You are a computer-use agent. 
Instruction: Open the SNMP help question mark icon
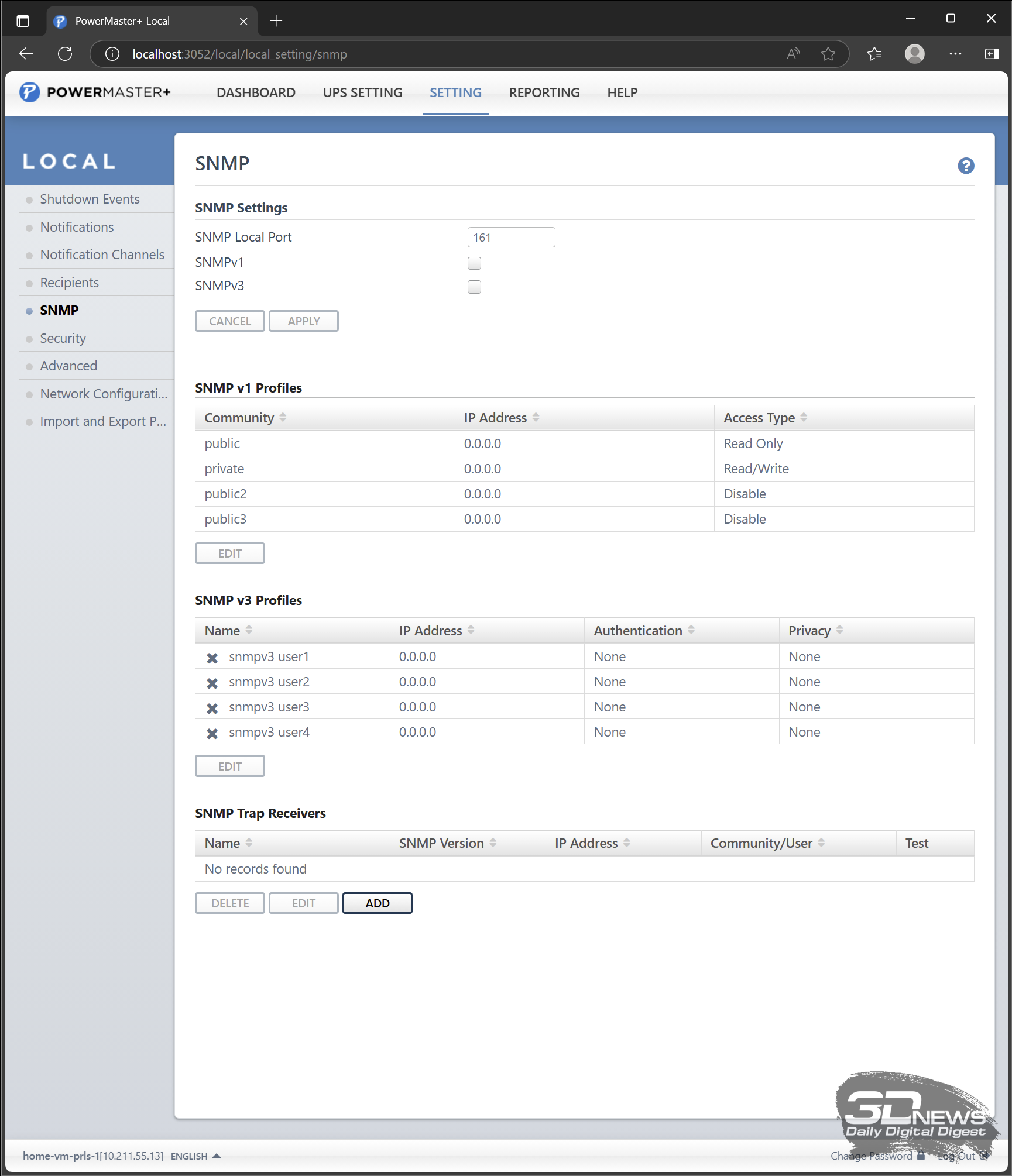tap(966, 166)
